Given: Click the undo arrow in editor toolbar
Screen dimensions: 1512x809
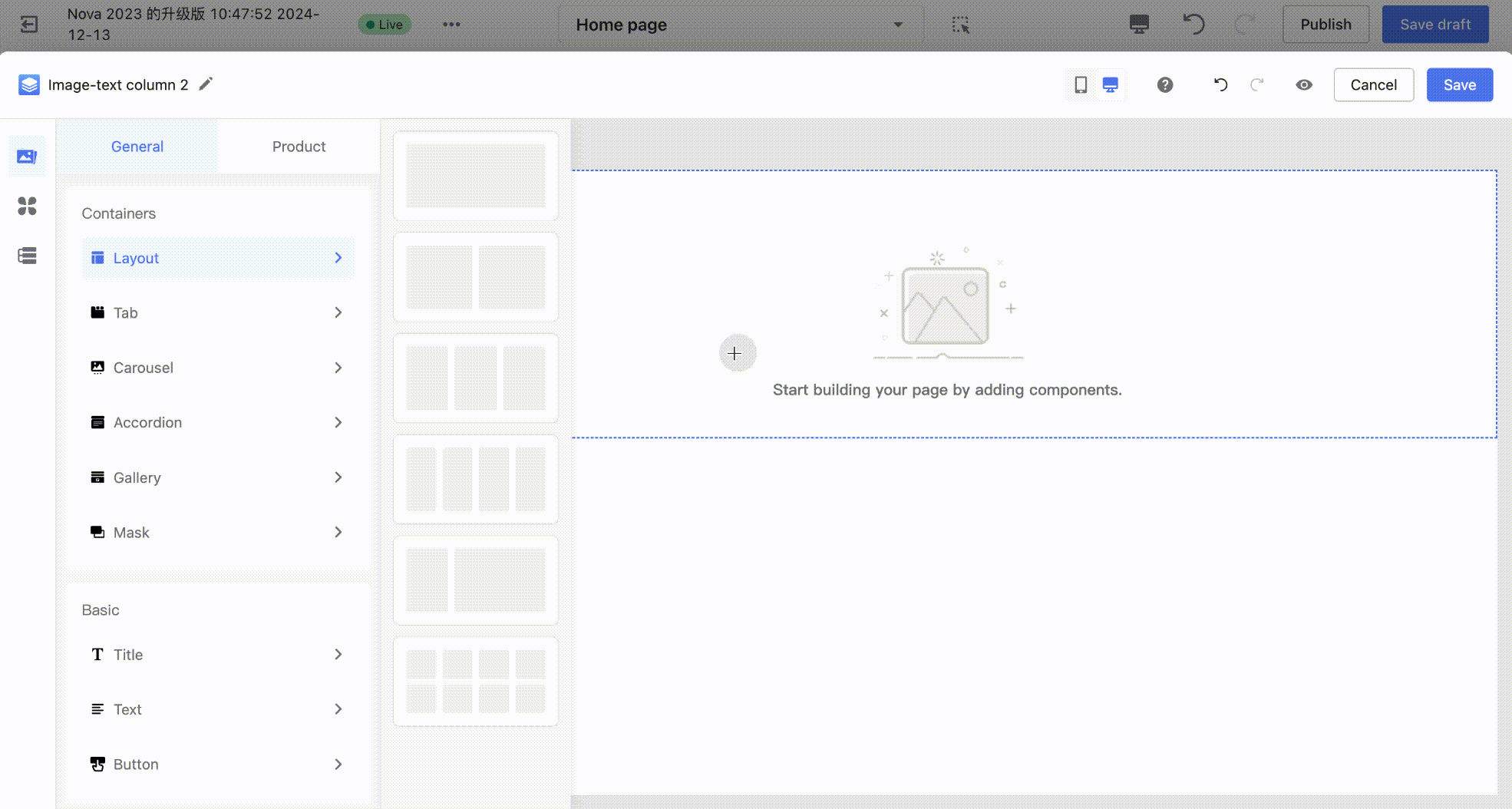Looking at the screenshot, I should click(x=1220, y=84).
